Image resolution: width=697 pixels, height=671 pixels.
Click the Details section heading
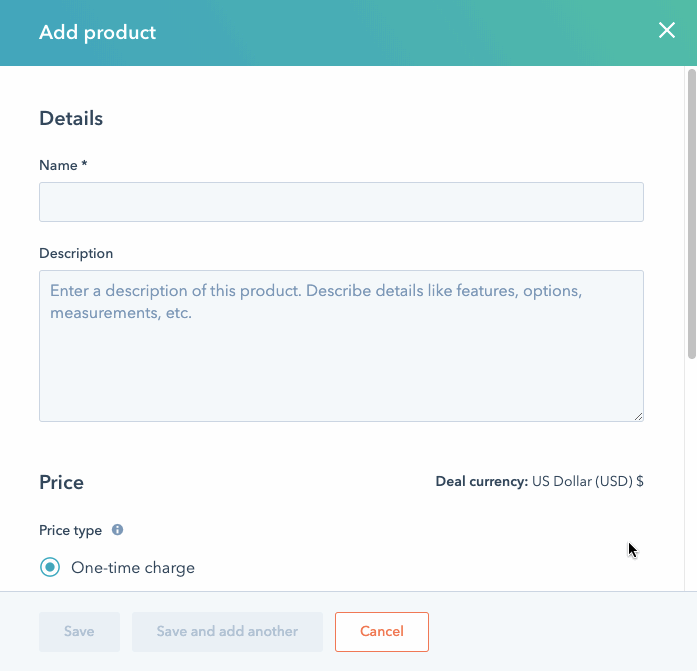tap(71, 118)
